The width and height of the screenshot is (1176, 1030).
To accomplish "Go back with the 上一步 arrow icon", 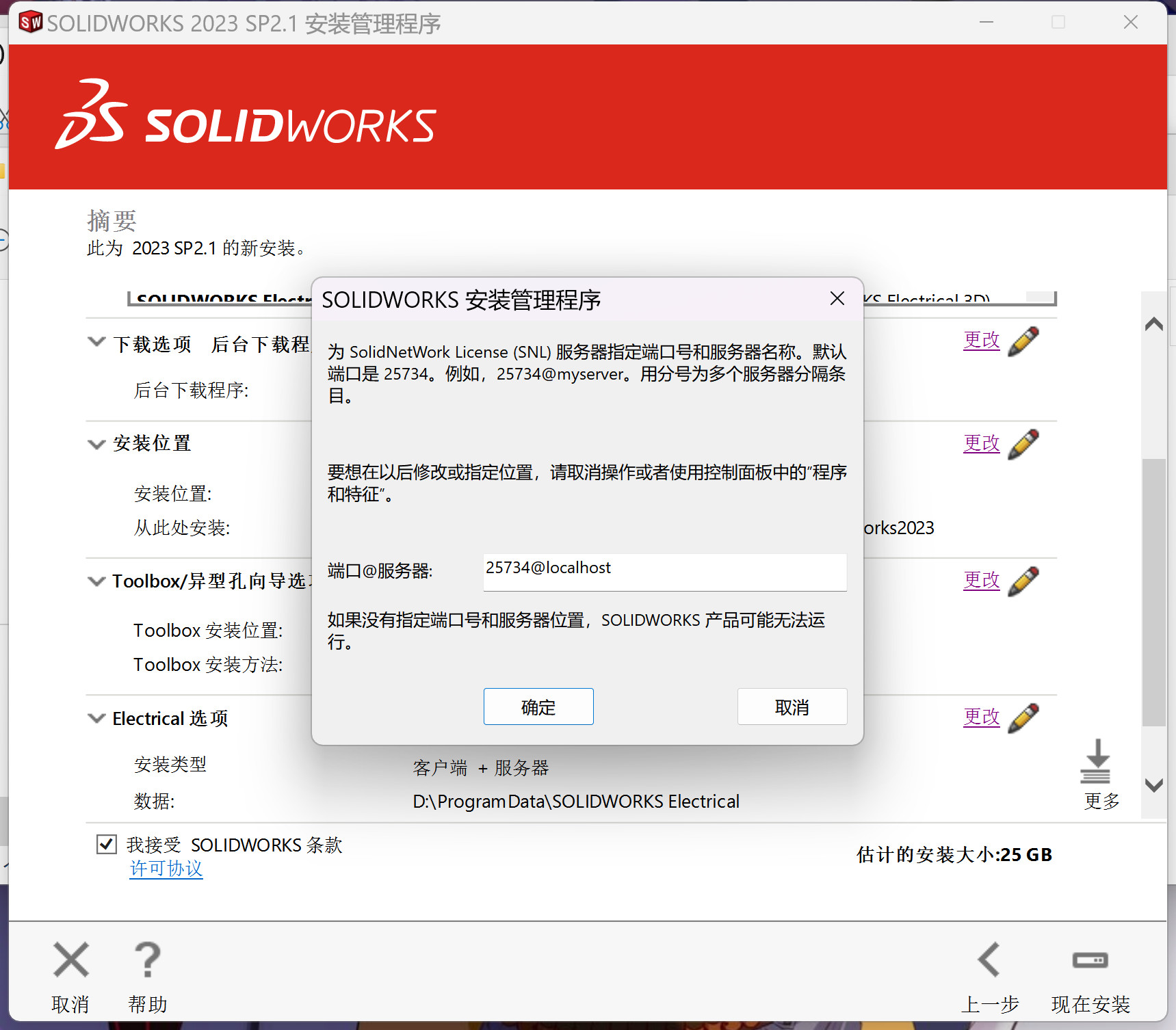I will pos(989,960).
